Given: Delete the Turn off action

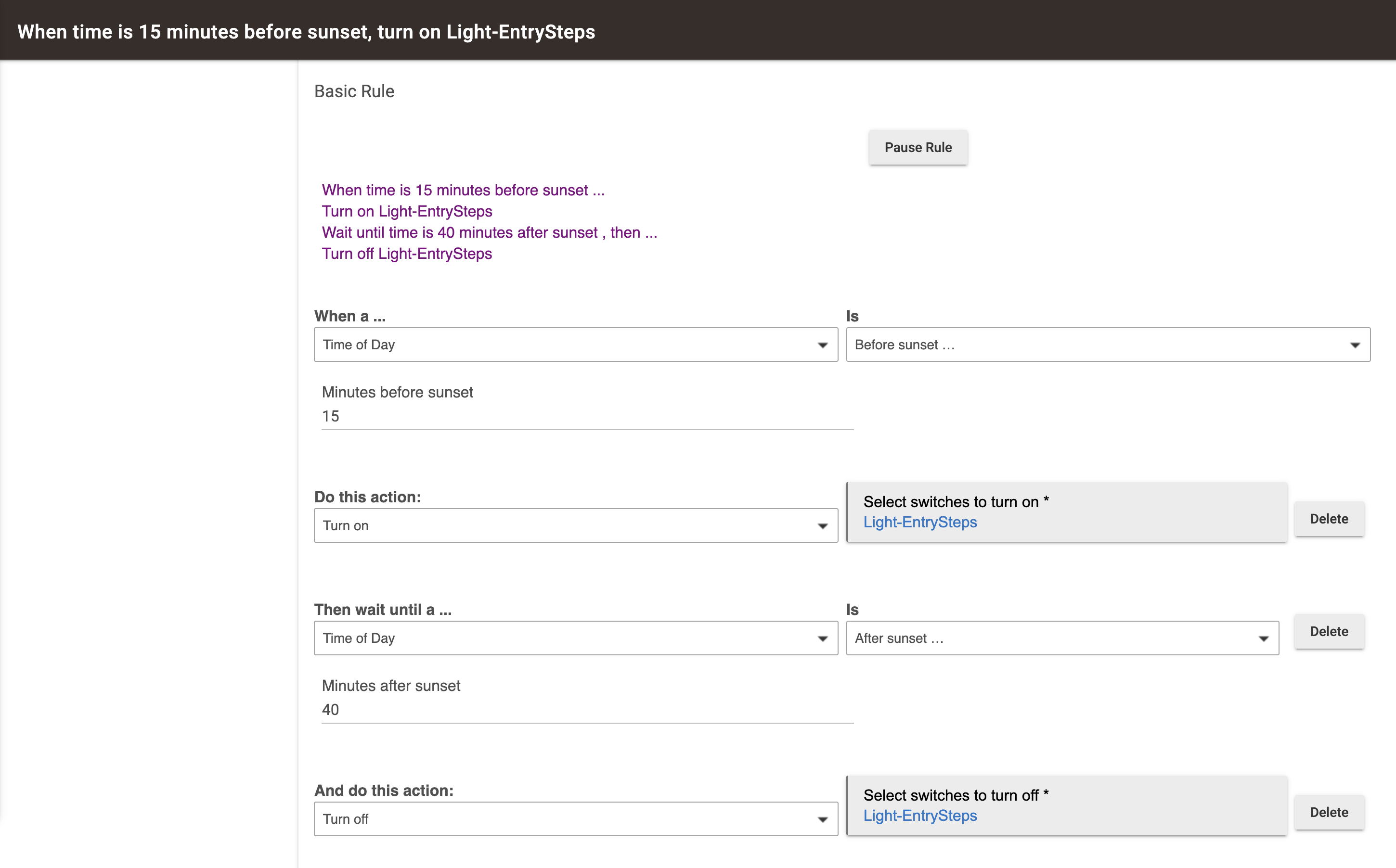Looking at the screenshot, I should click(1329, 812).
